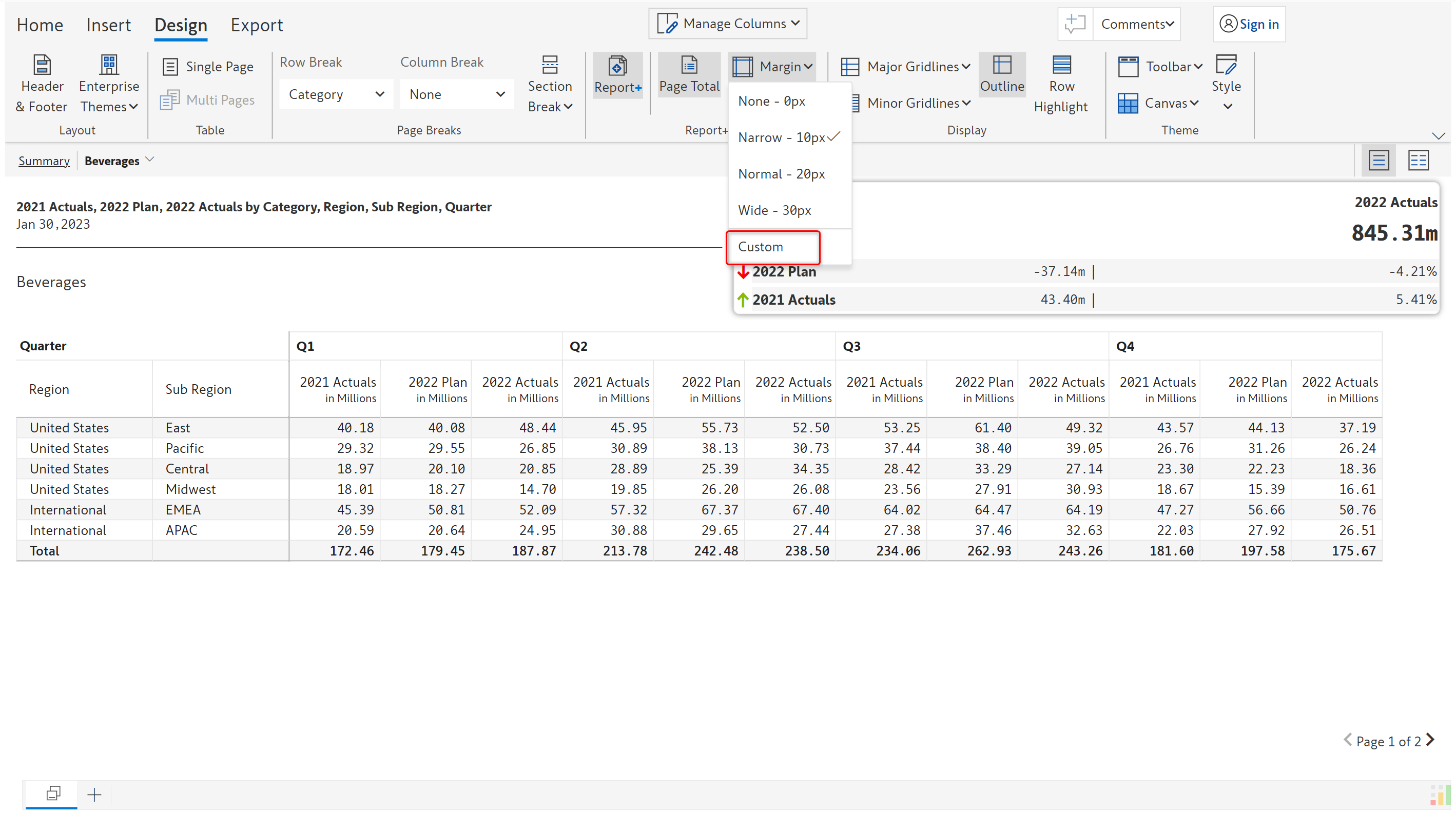
Task: Switch to the two-column view layout icon
Action: pyautogui.click(x=1418, y=161)
